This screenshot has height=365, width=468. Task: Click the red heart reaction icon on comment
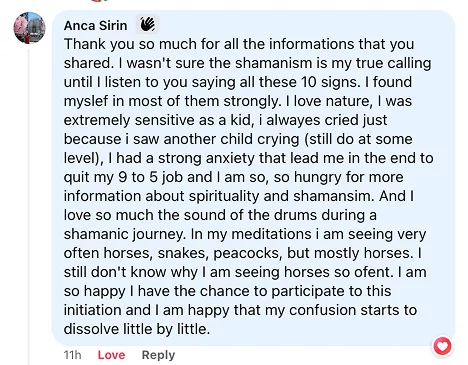(442, 347)
